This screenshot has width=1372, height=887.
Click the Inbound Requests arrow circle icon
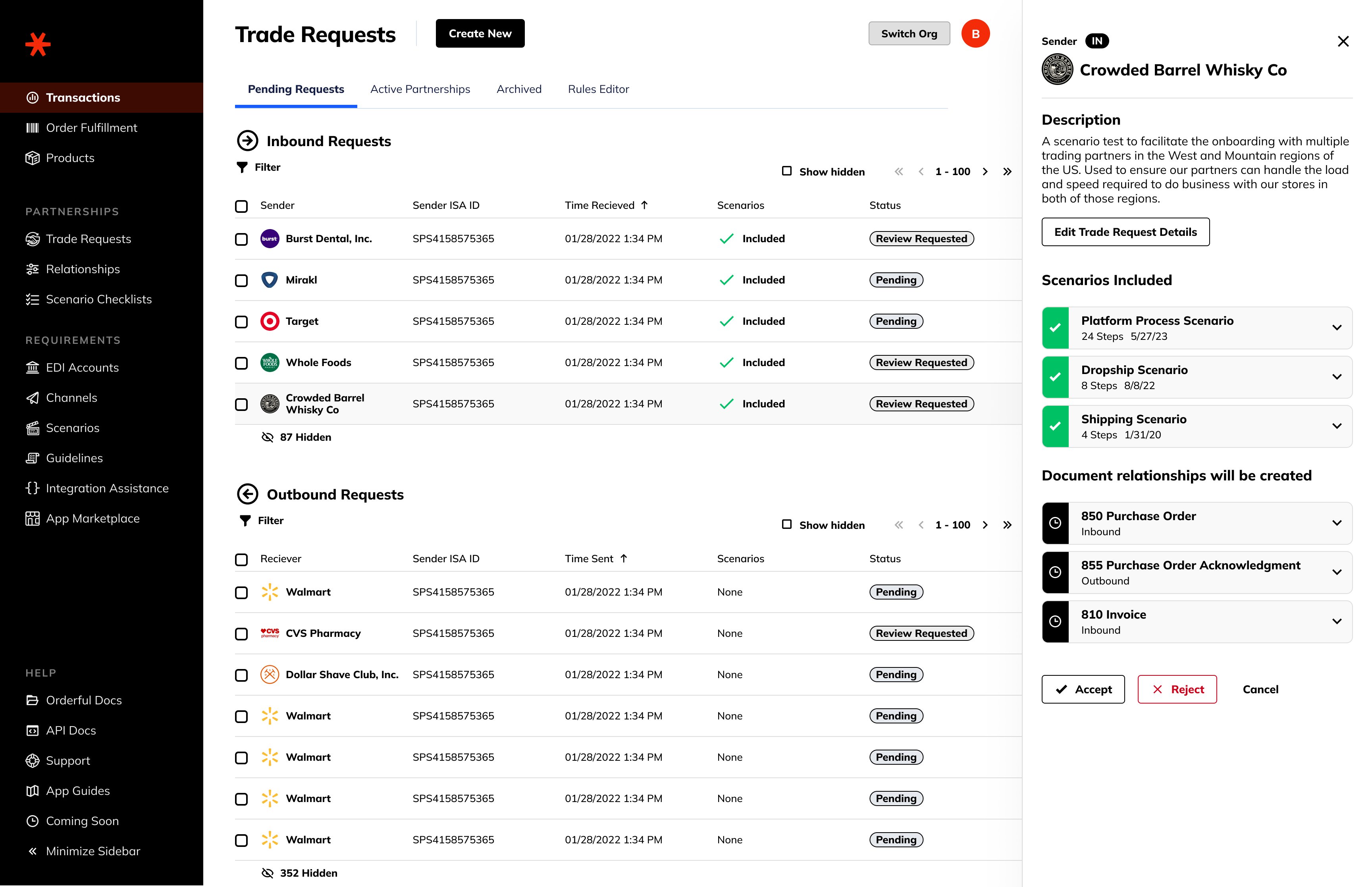point(248,141)
